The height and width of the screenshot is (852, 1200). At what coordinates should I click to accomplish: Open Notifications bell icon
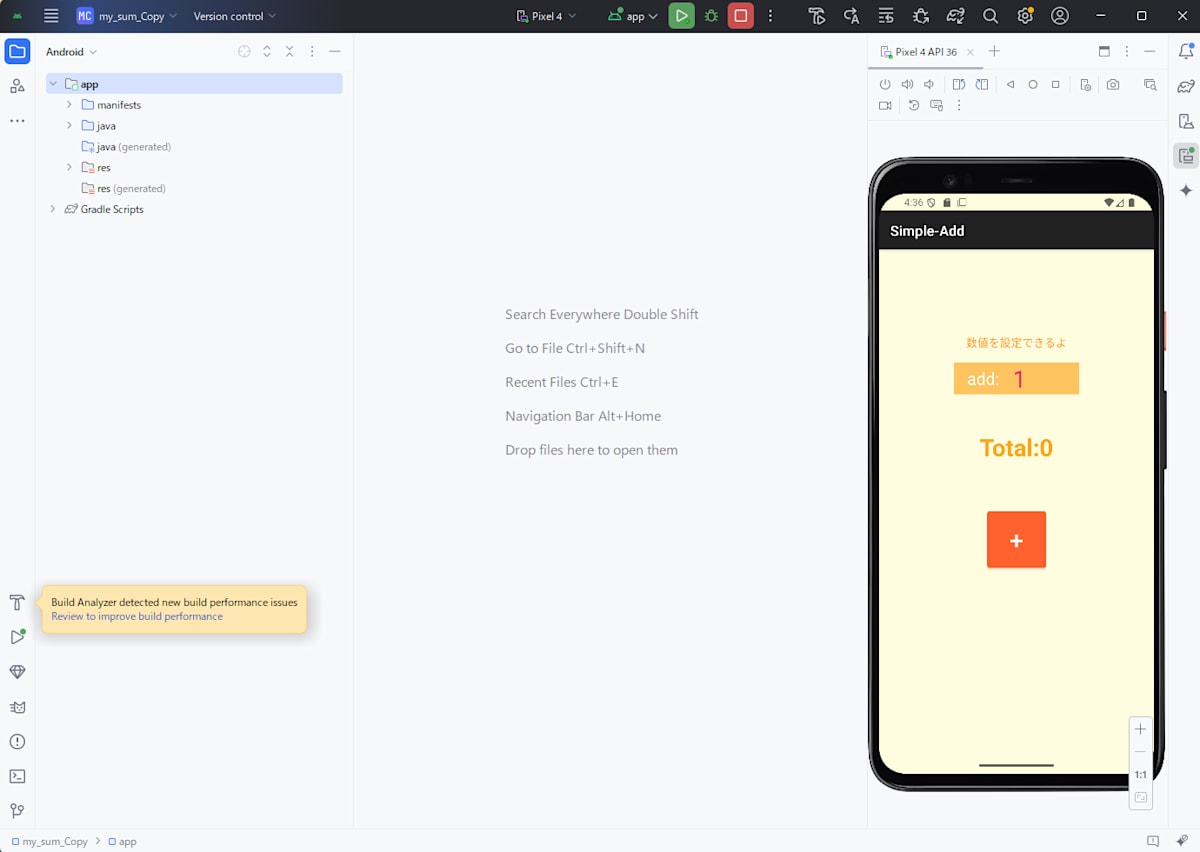coord(1186,51)
